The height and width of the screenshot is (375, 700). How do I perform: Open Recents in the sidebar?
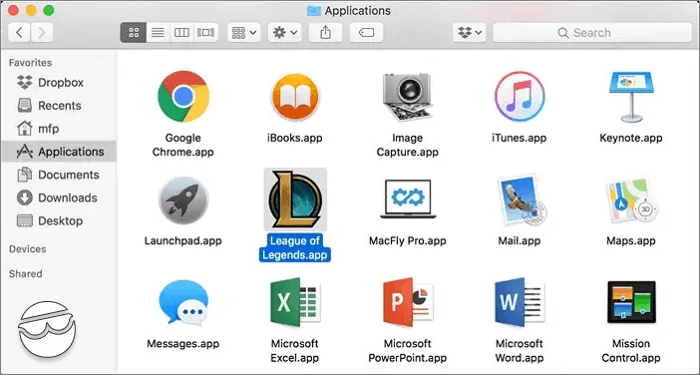tap(58, 106)
